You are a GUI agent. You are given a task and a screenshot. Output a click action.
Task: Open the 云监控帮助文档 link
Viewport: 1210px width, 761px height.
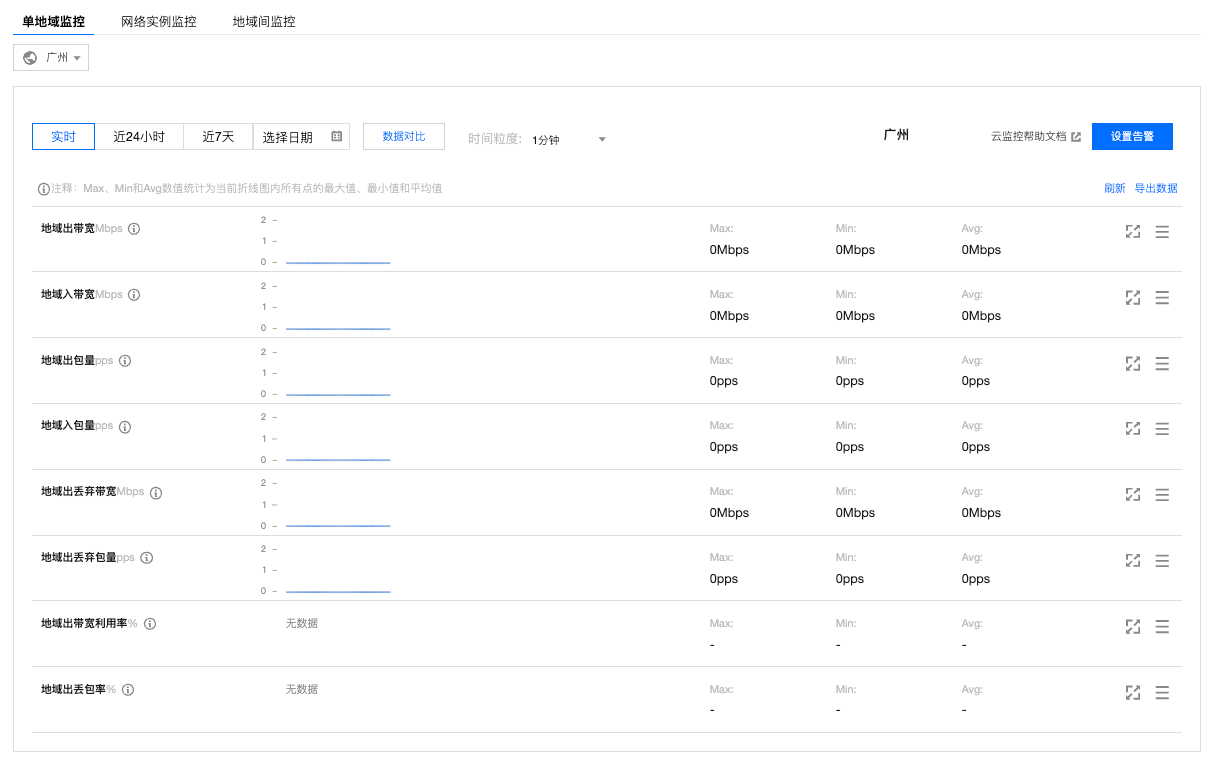(x=1035, y=137)
